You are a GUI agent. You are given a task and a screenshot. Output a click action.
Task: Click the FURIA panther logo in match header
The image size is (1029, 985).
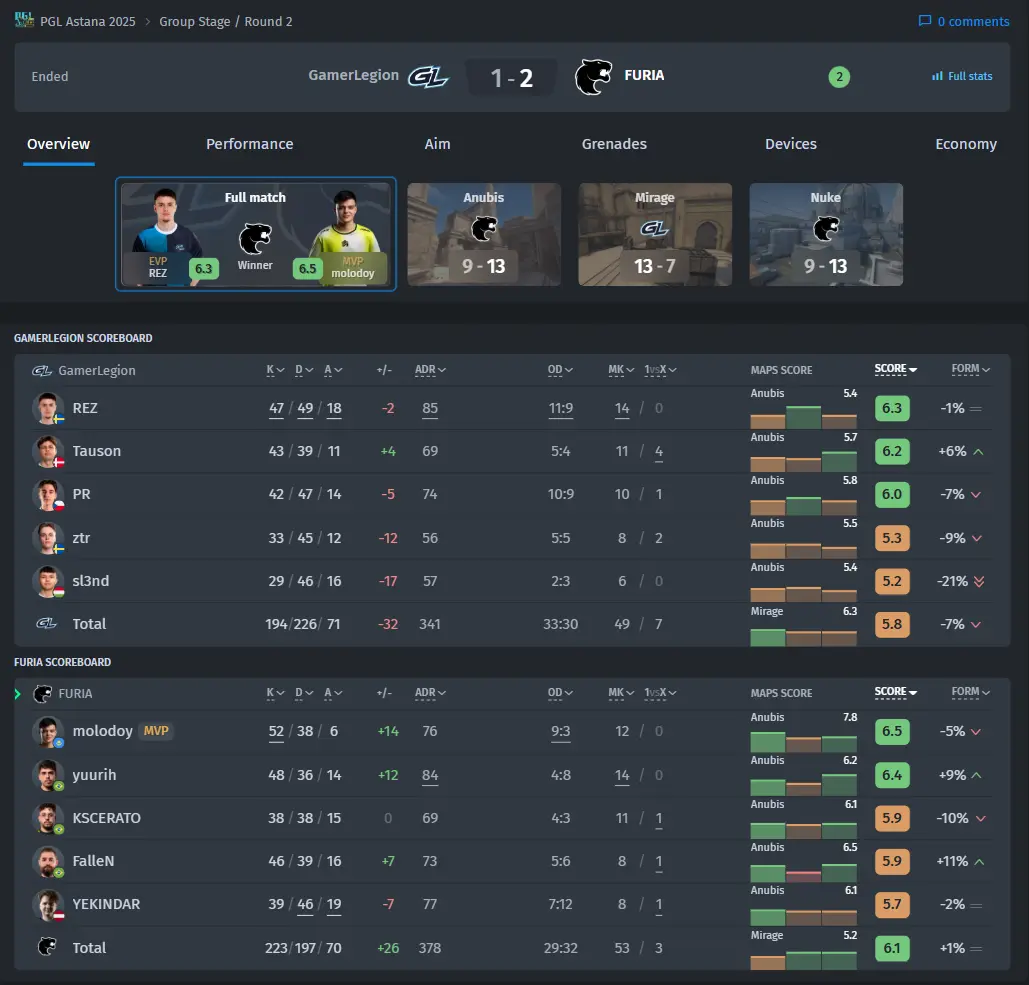tap(593, 77)
